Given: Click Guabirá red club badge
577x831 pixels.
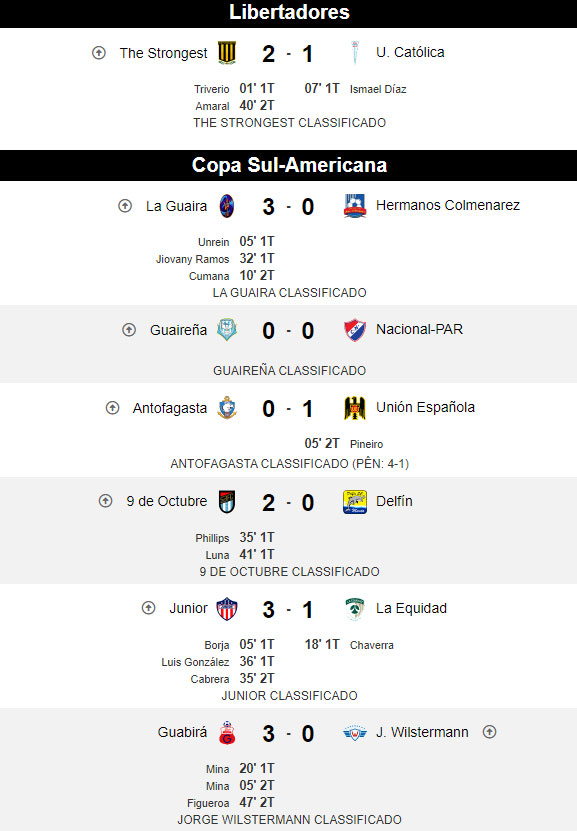Looking at the screenshot, I should [227, 733].
